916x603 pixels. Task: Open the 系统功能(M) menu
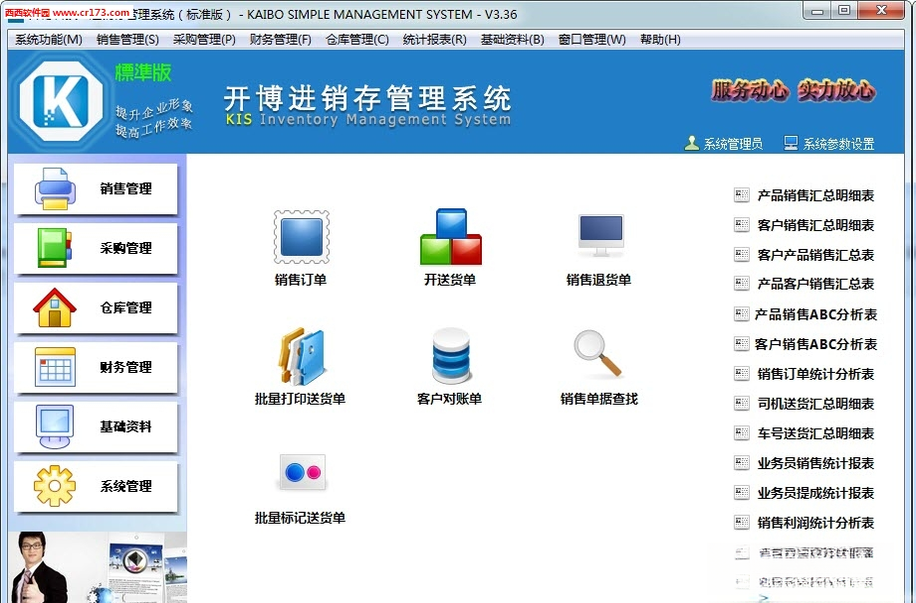point(48,39)
